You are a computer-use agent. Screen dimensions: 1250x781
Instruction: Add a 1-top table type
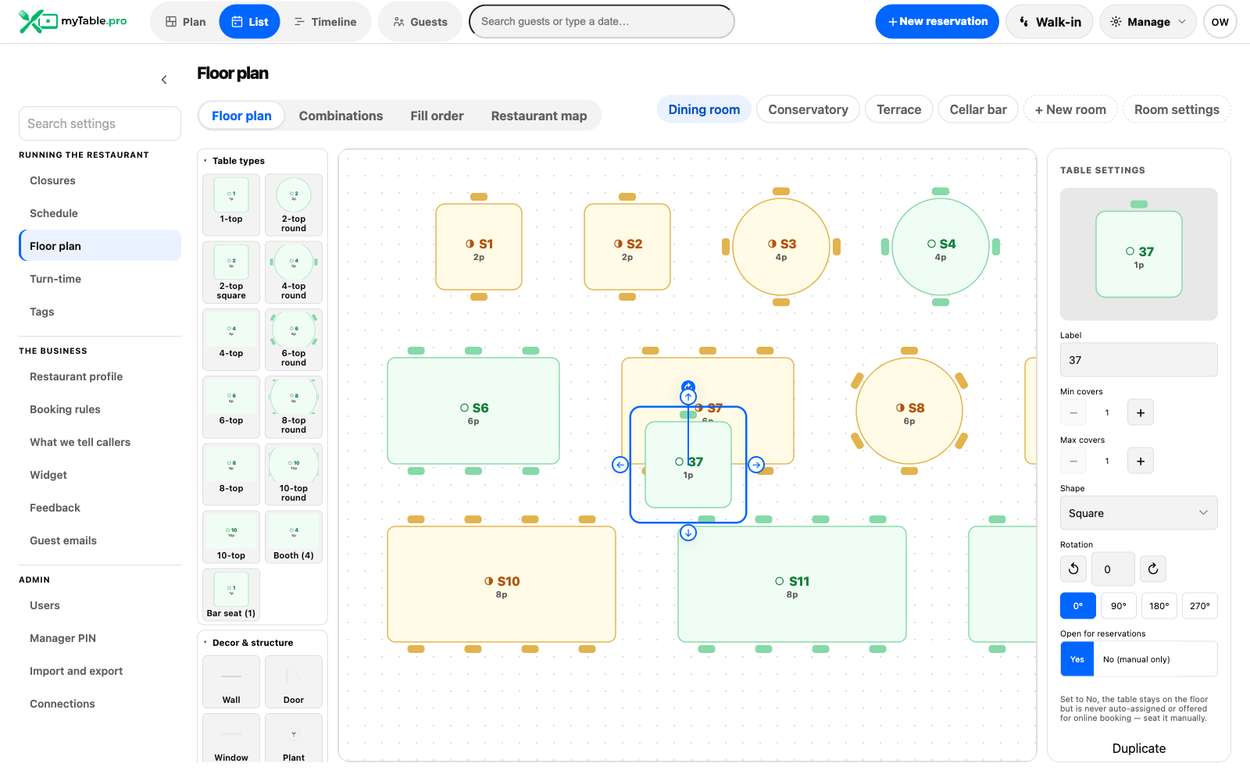231,205
